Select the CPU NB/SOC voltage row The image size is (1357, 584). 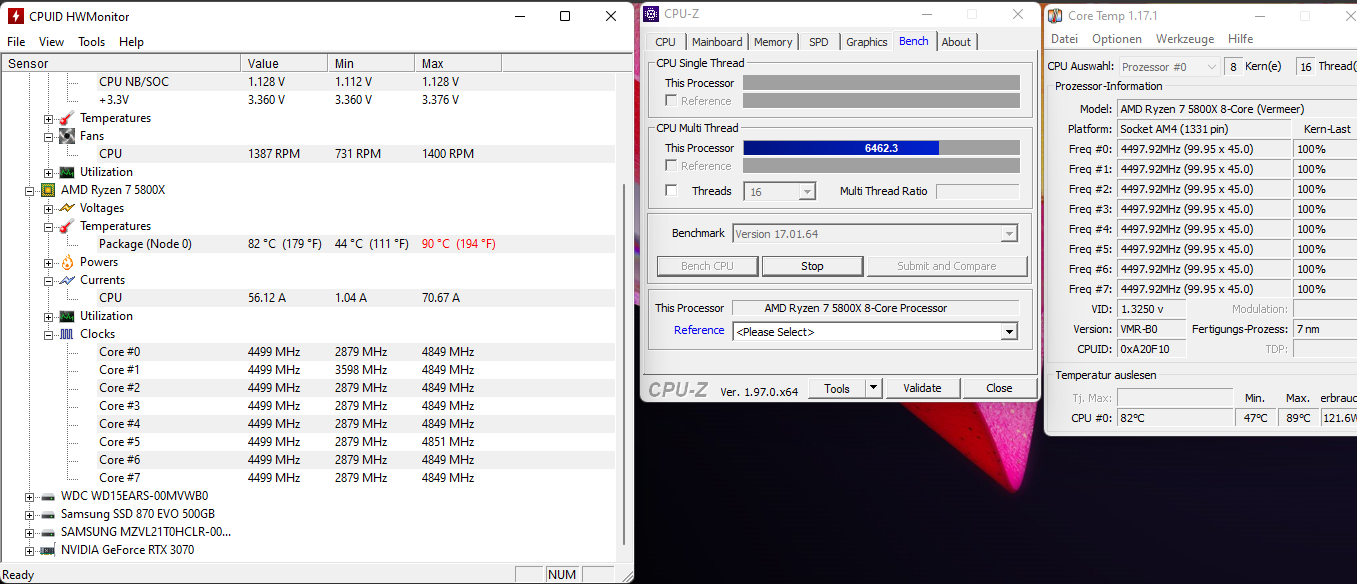click(308, 82)
